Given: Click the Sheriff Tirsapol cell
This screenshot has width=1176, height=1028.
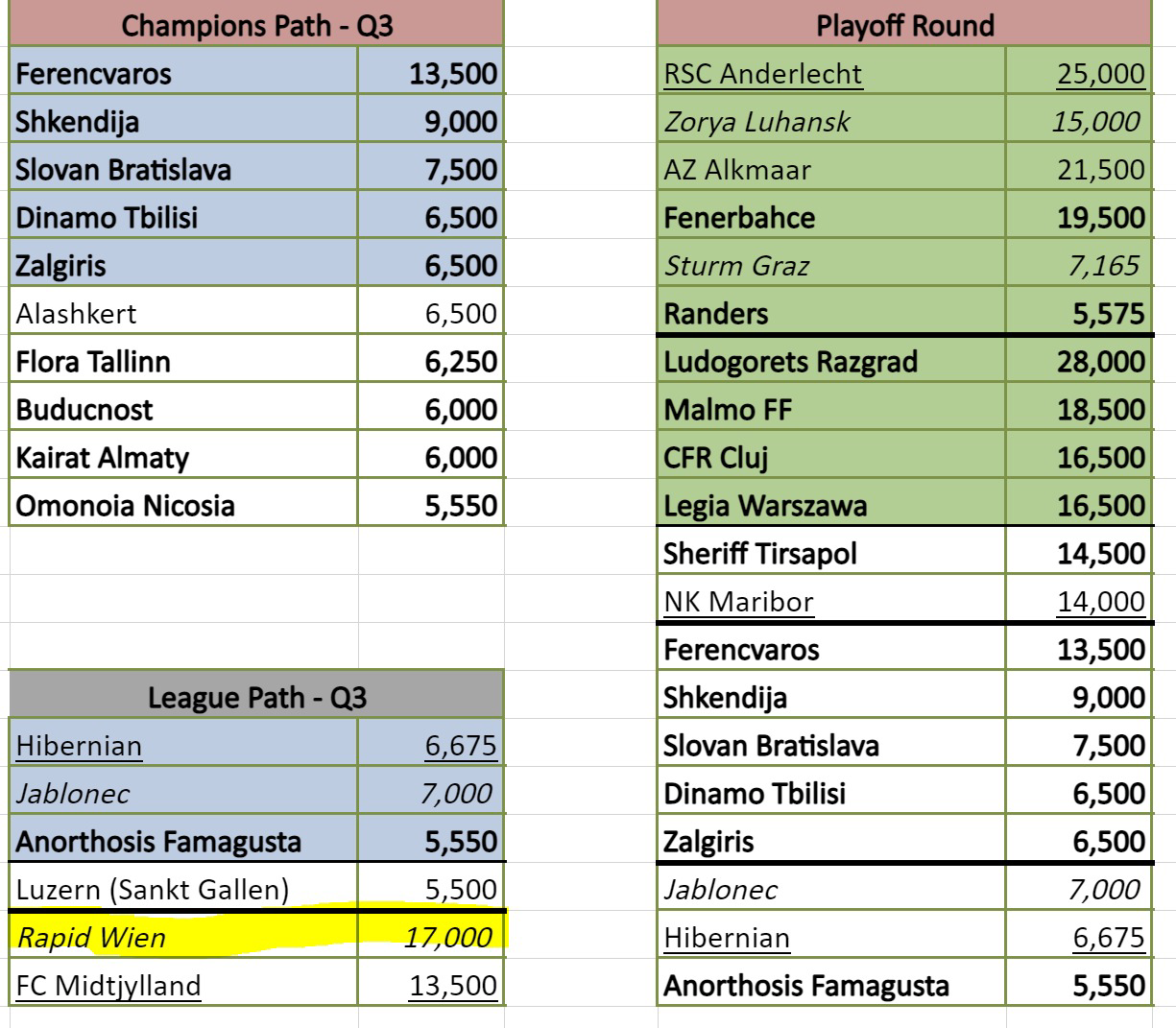Looking at the screenshot, I should [832, 553].
